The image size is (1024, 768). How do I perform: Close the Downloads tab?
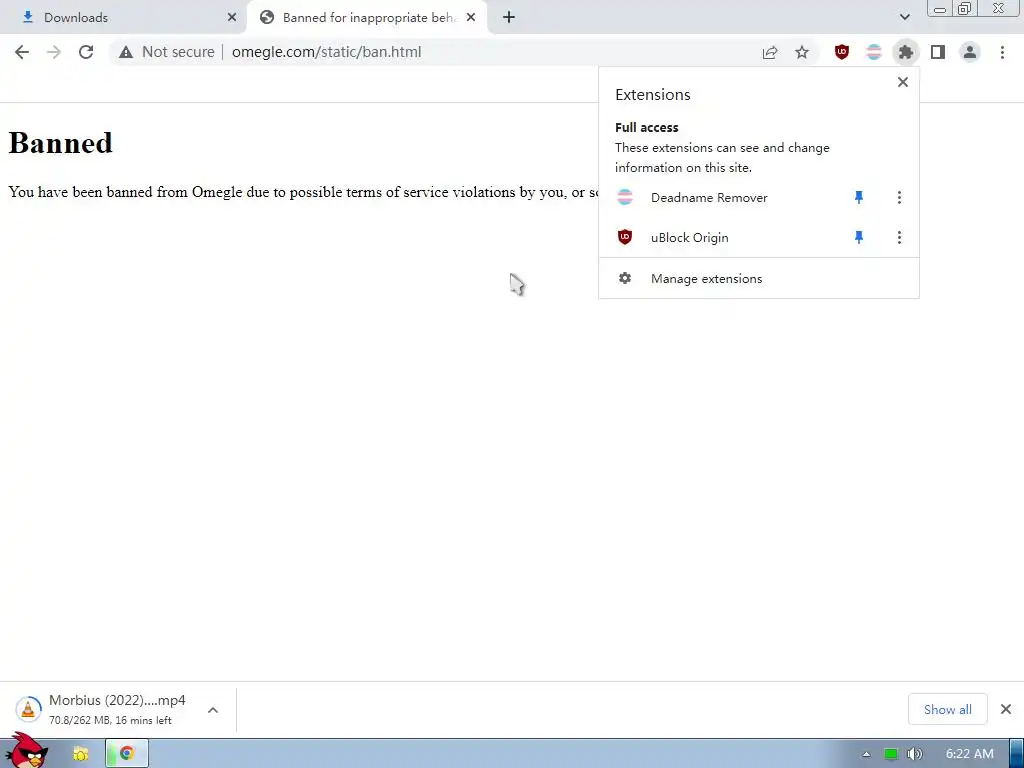click(232, 18)
